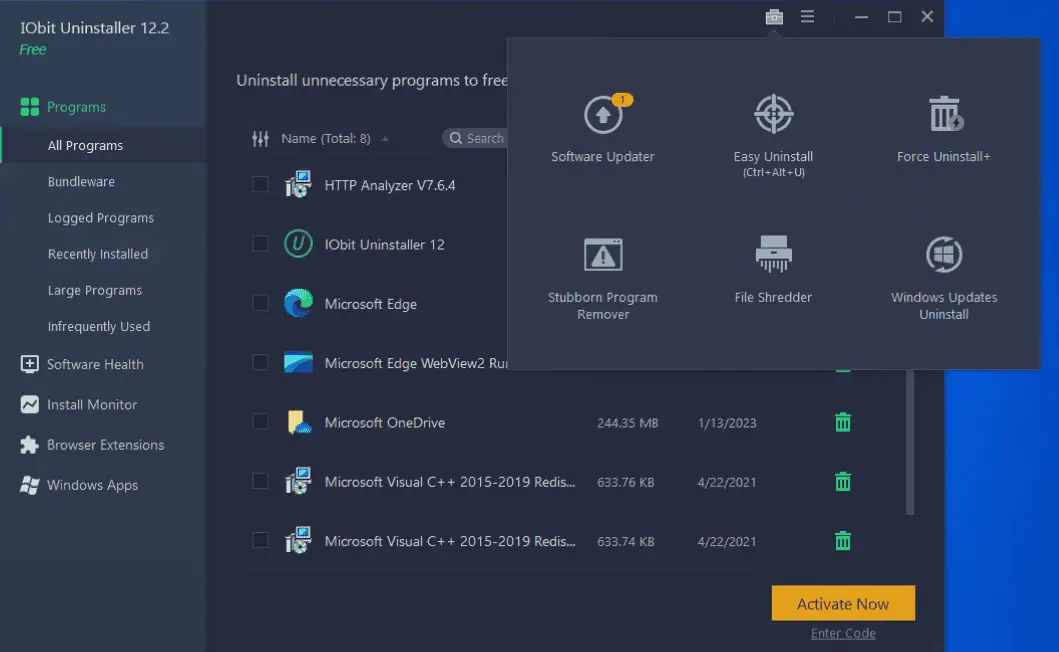Show Large Programs list

click(95, 291)
